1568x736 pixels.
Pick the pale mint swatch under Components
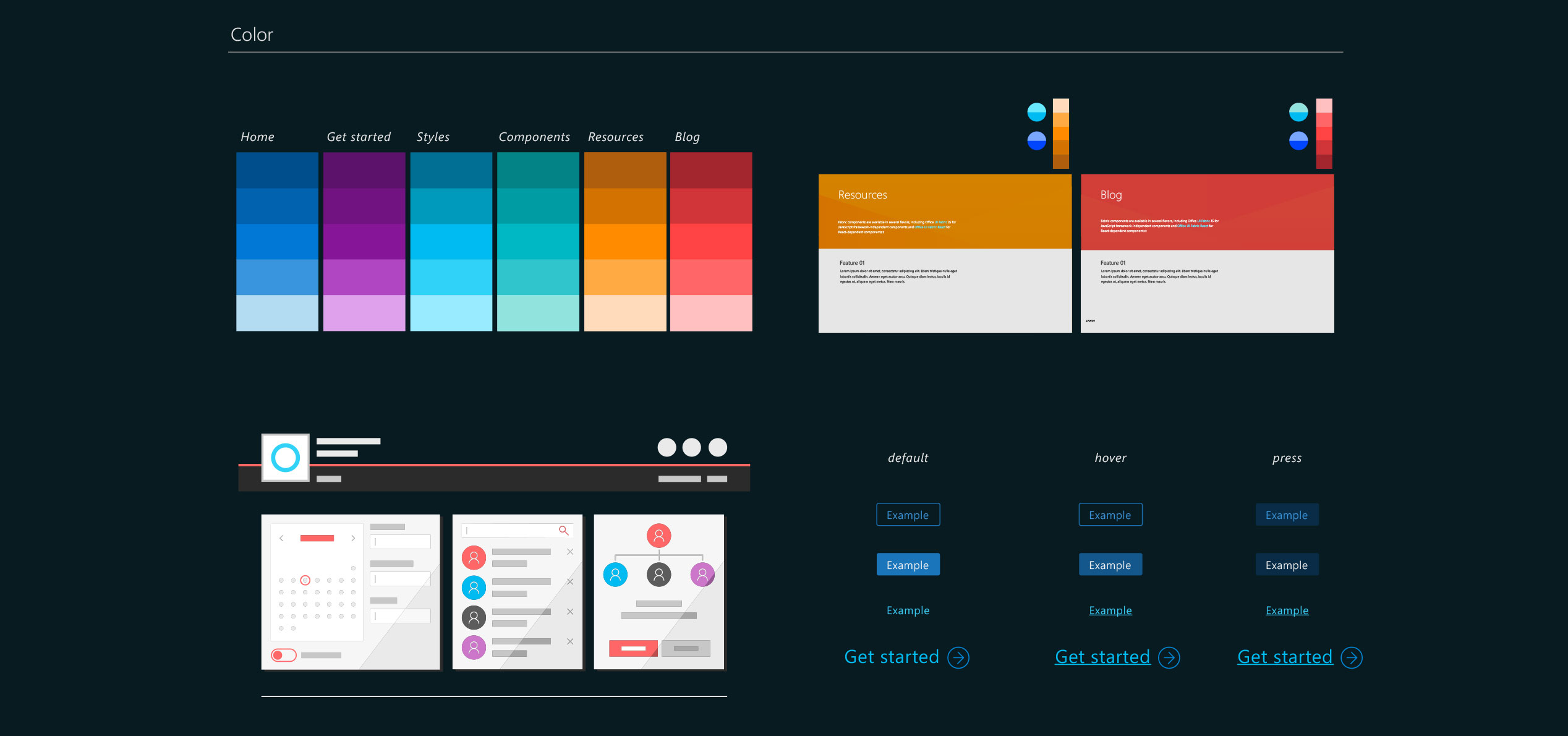[538, 313]
